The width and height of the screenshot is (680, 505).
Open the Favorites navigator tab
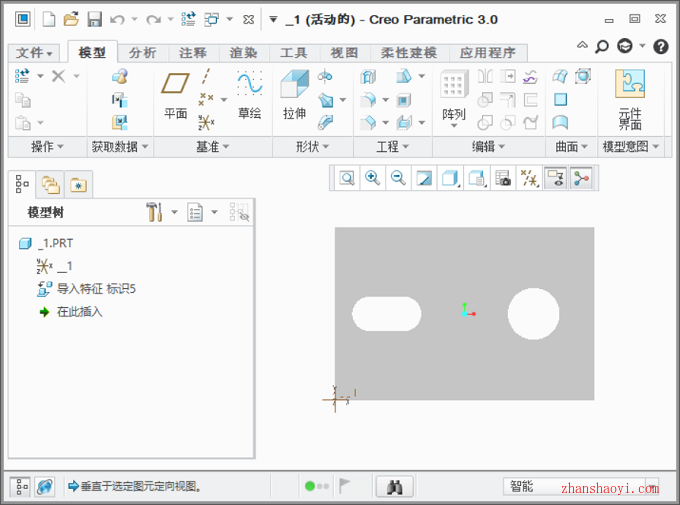pos(78,185)
